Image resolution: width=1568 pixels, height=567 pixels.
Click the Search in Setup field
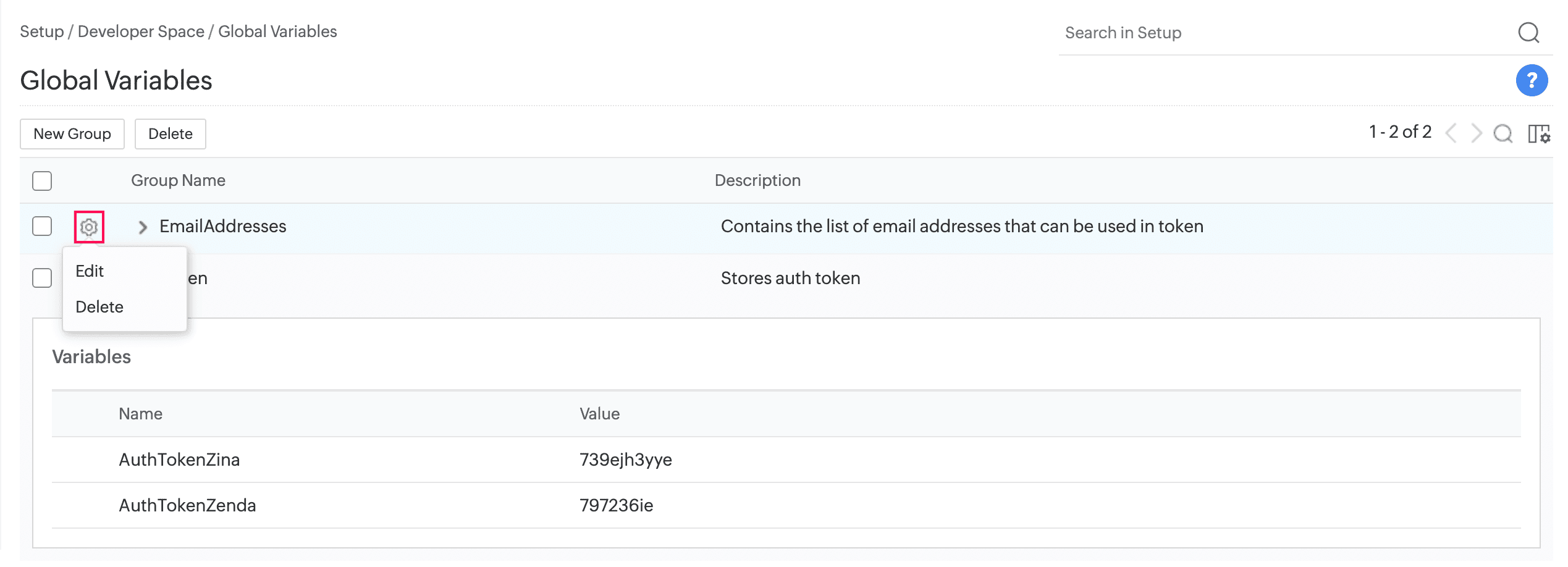(1285, 33)
